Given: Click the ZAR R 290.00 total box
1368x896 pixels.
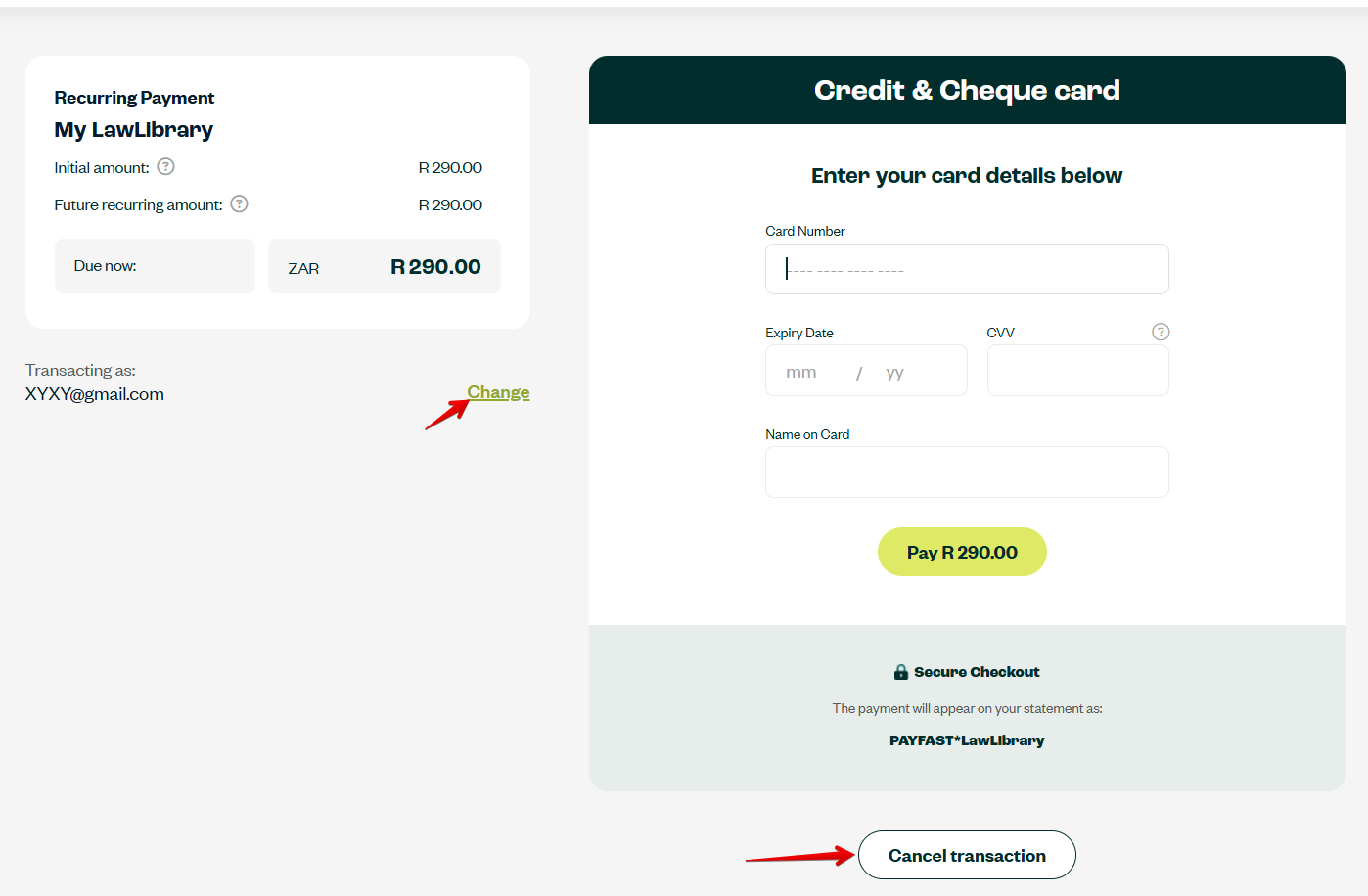Looking at the screenshot, I should pos(385,267).
